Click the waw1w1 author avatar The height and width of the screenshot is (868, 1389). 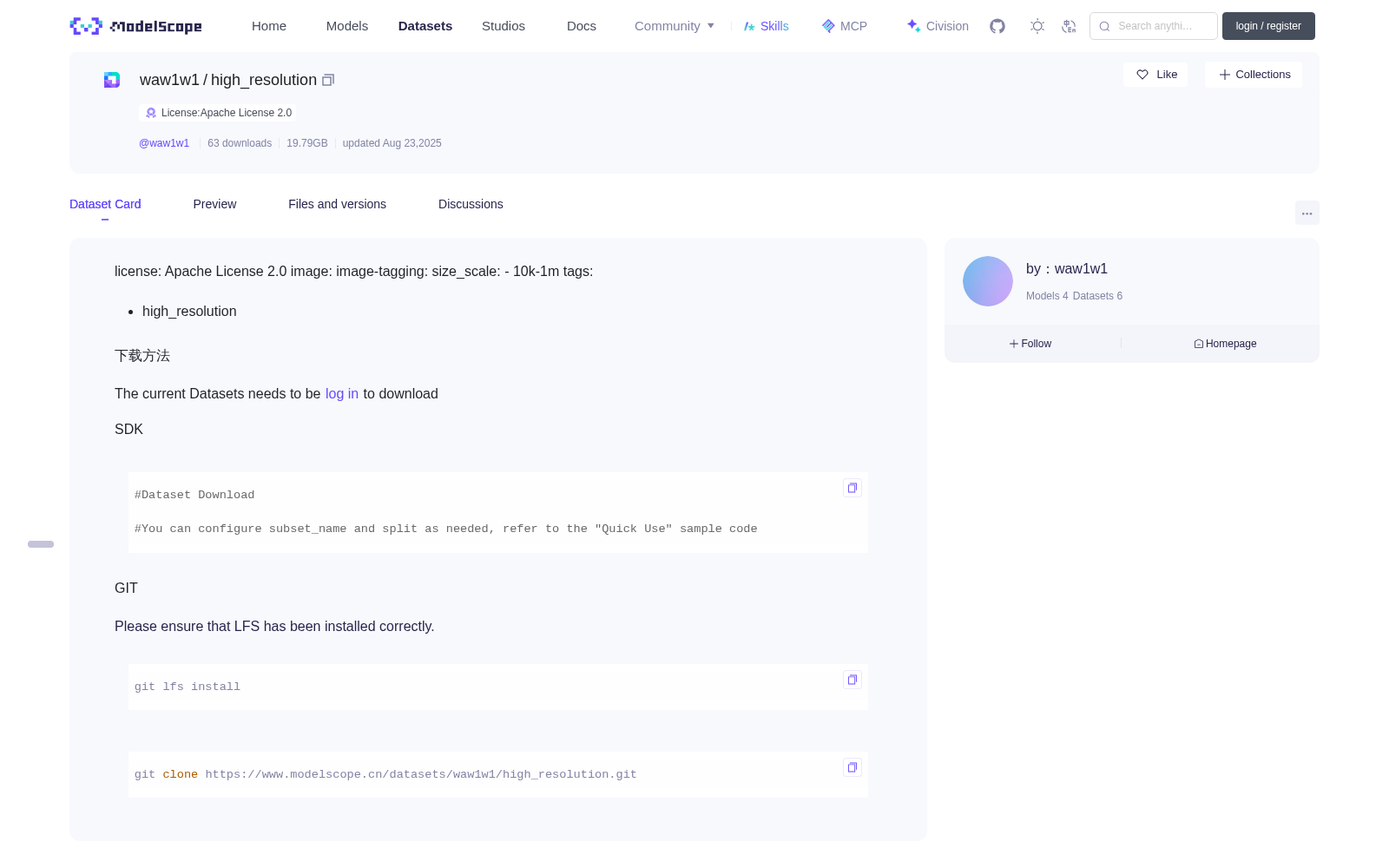coord(988,281)
